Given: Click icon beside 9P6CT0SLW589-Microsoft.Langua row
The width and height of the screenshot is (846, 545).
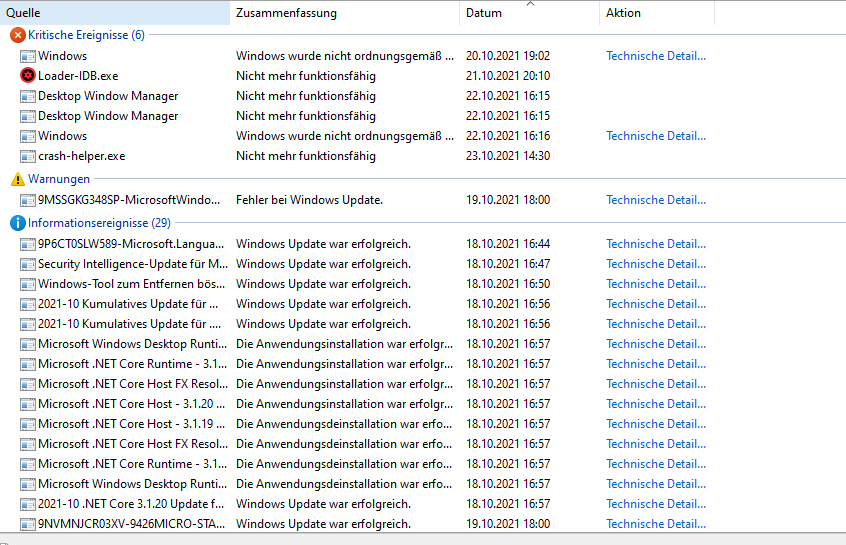Looking at the screenshot, I should click(x=28, y=244).
